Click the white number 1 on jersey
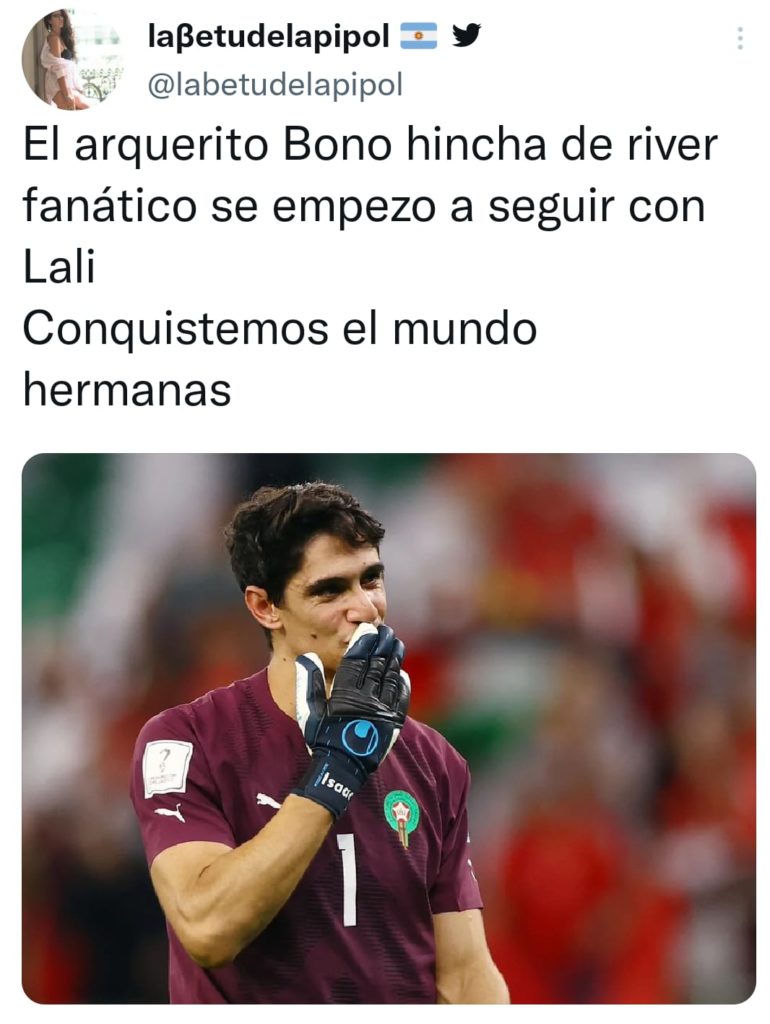This screenshot has height=1024, width=770. [348, 880]
